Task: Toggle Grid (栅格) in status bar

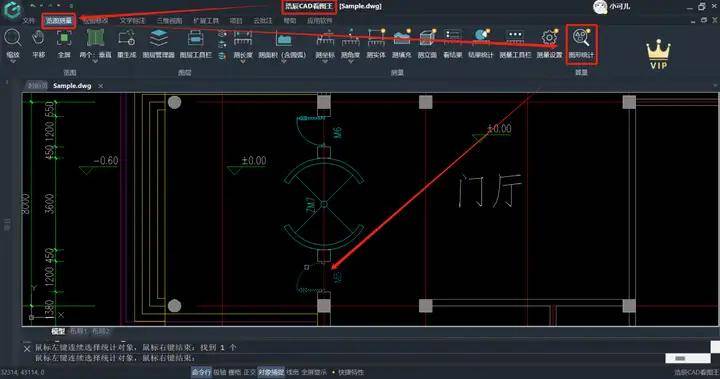Action: (234, 372)
